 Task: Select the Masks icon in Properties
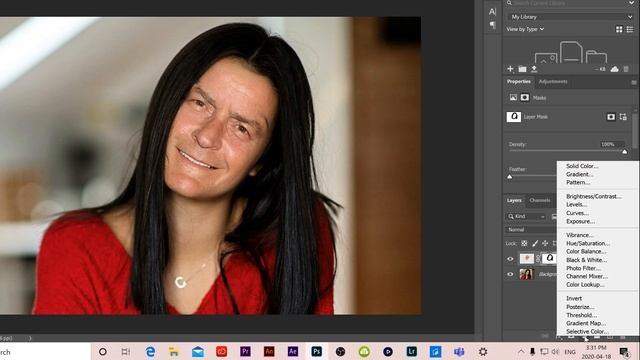point(524,97)
